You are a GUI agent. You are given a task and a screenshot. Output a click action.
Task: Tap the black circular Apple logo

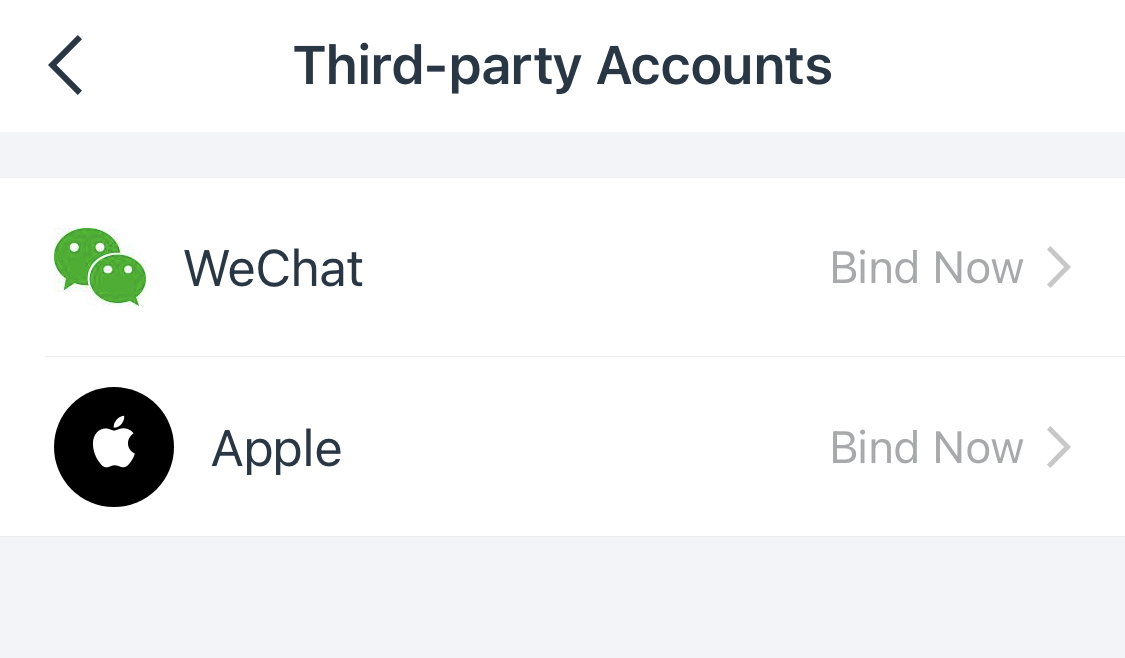(114, 447)
